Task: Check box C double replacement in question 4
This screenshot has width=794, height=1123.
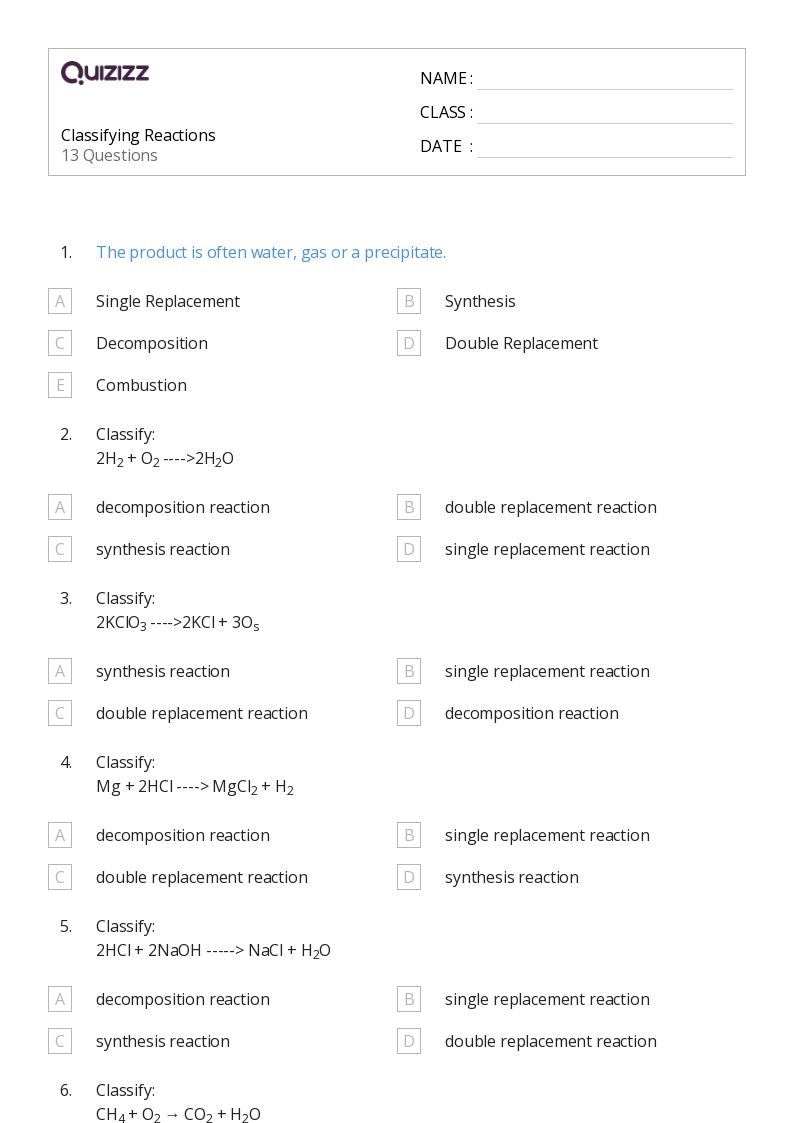Action: pos(60,877)
